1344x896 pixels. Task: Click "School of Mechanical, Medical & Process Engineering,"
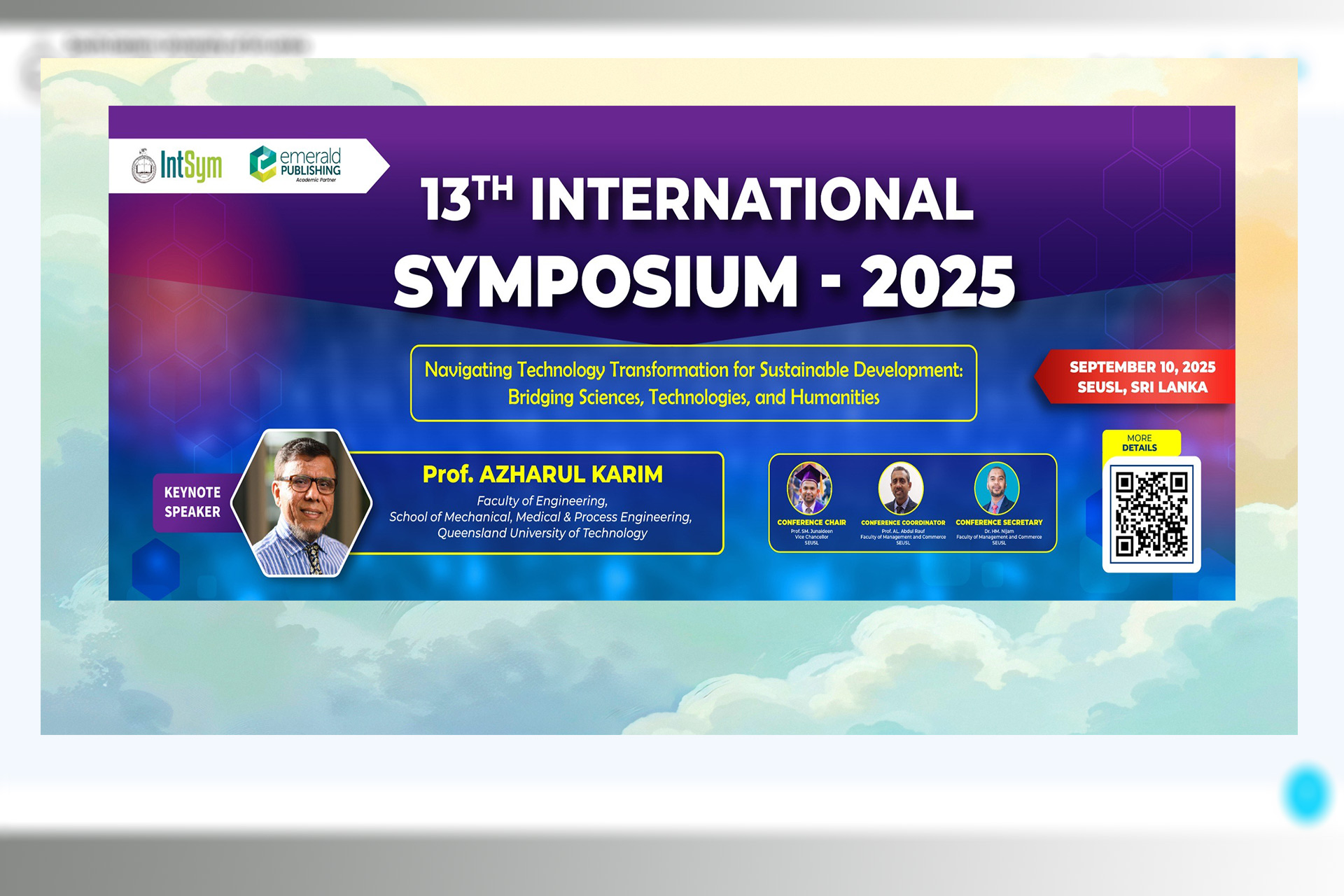540,517
